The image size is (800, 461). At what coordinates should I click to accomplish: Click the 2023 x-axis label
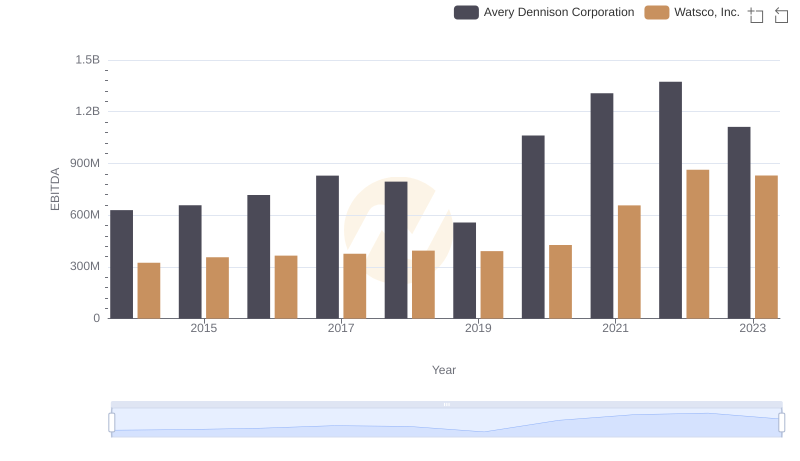(x=753, y=328)
